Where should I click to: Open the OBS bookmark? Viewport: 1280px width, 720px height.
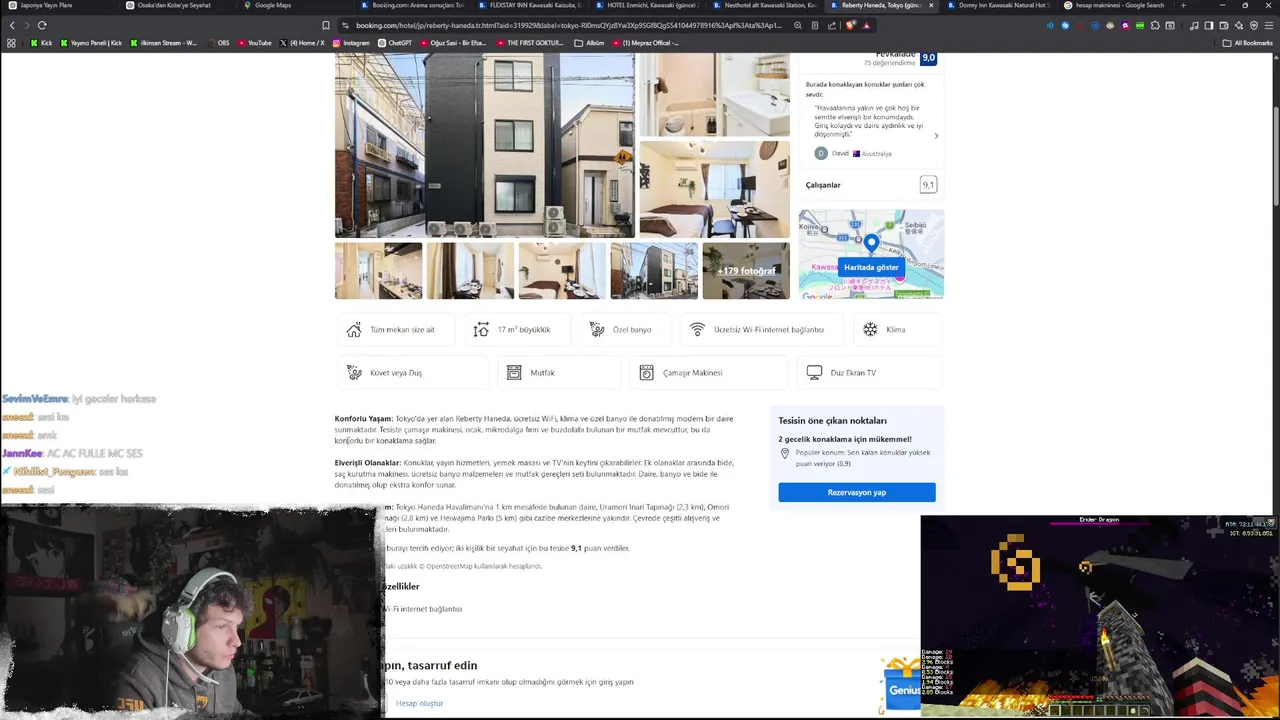pos(218,43)
